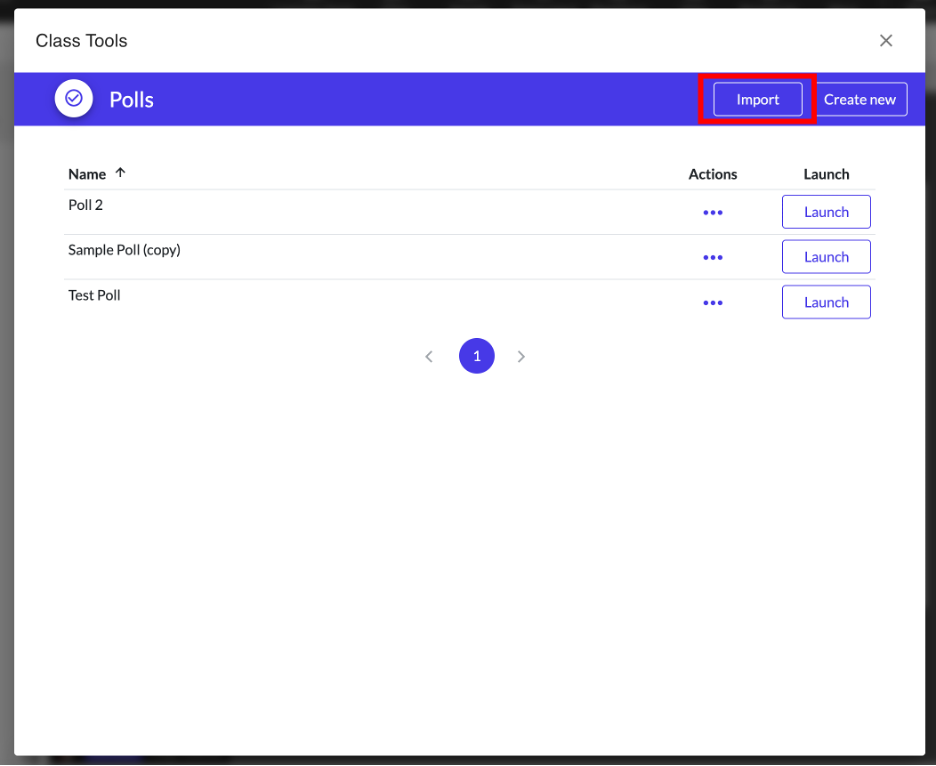
Task: Click the Actions column header
Action: pos(712,174)
